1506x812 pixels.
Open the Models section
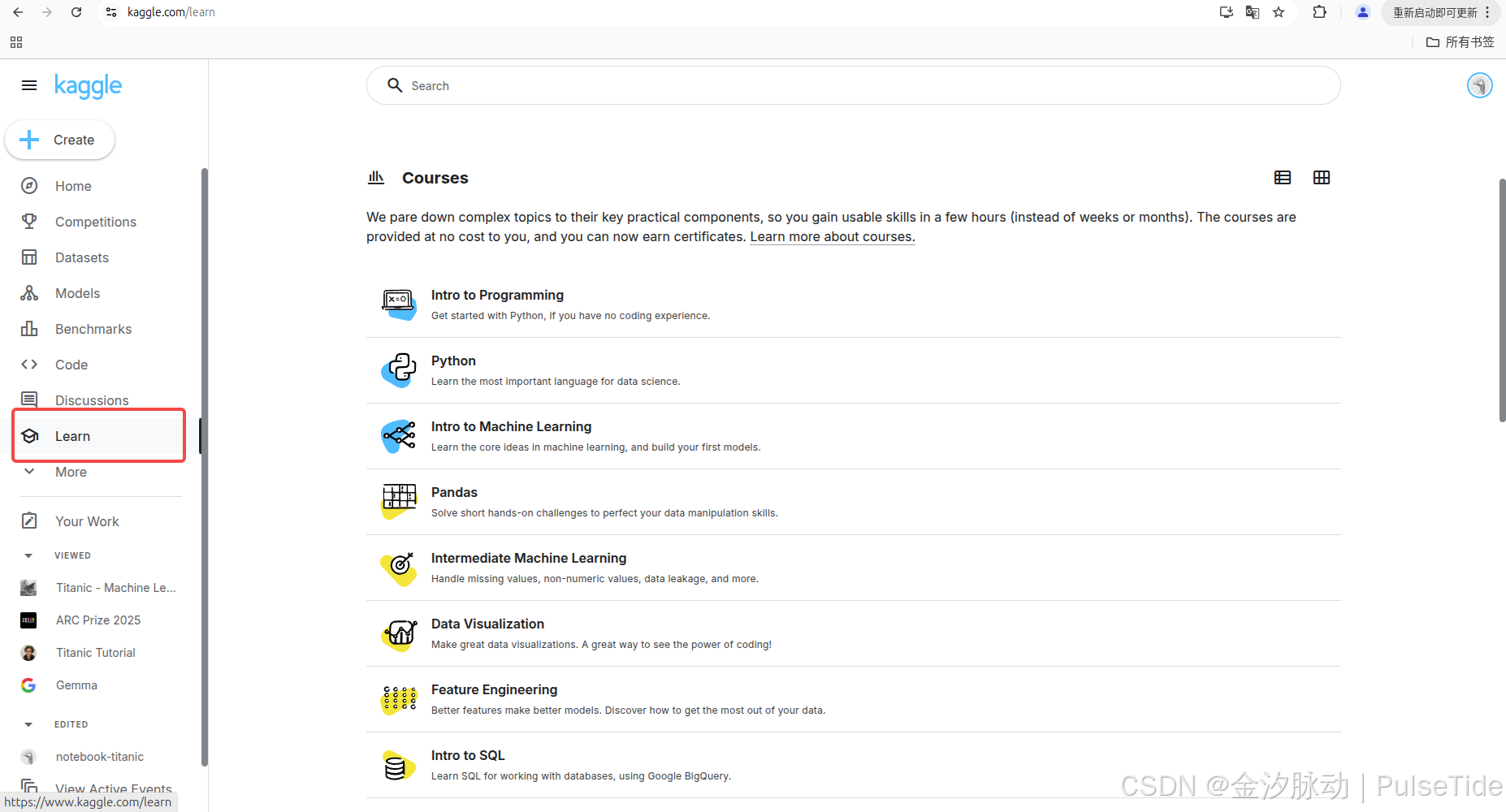[78, 293]
